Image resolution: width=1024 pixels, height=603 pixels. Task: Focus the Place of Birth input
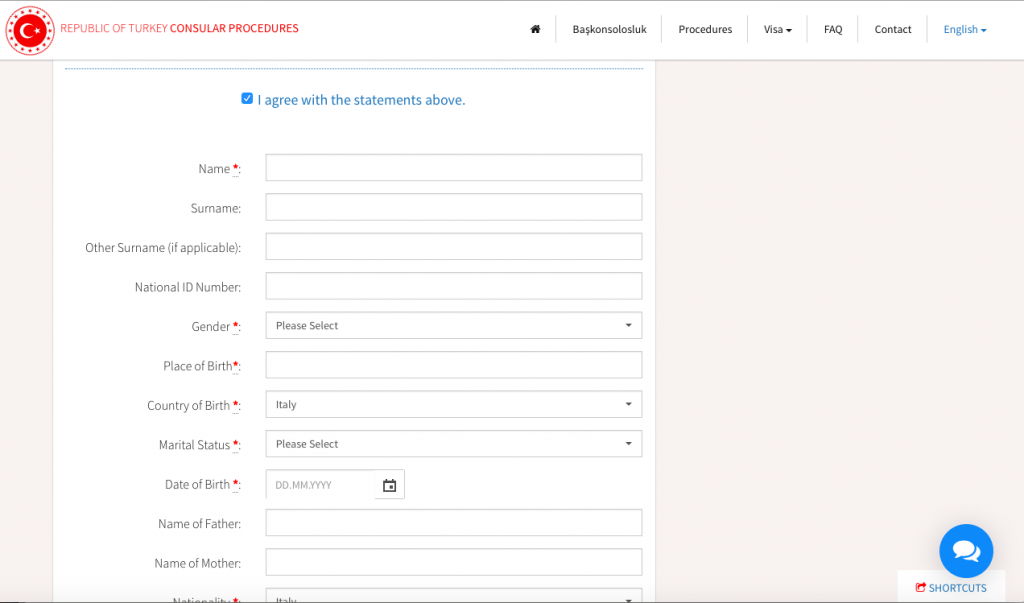pos(453,364)
